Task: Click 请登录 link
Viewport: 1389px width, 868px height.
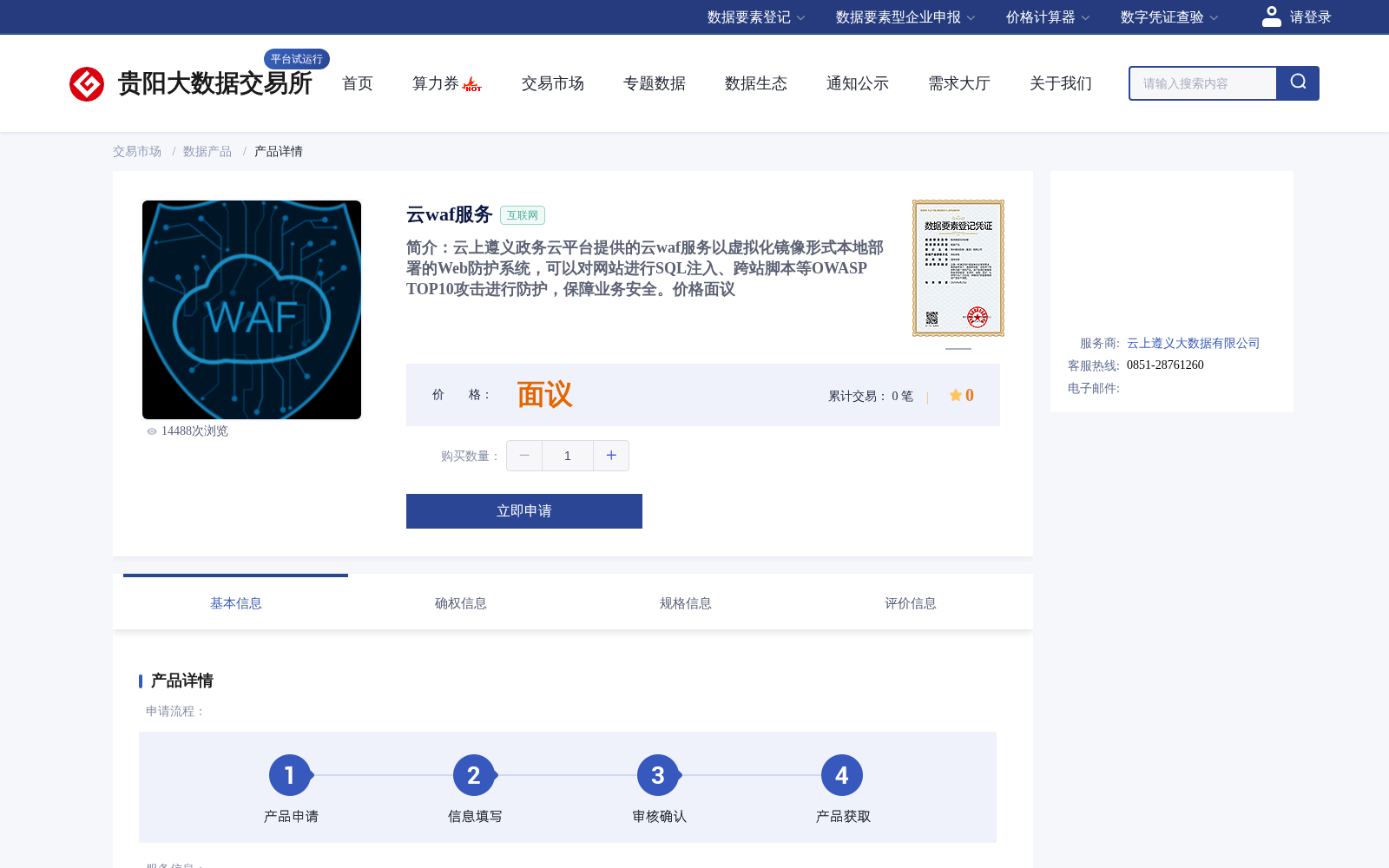Action: (x=1310, y=17)
